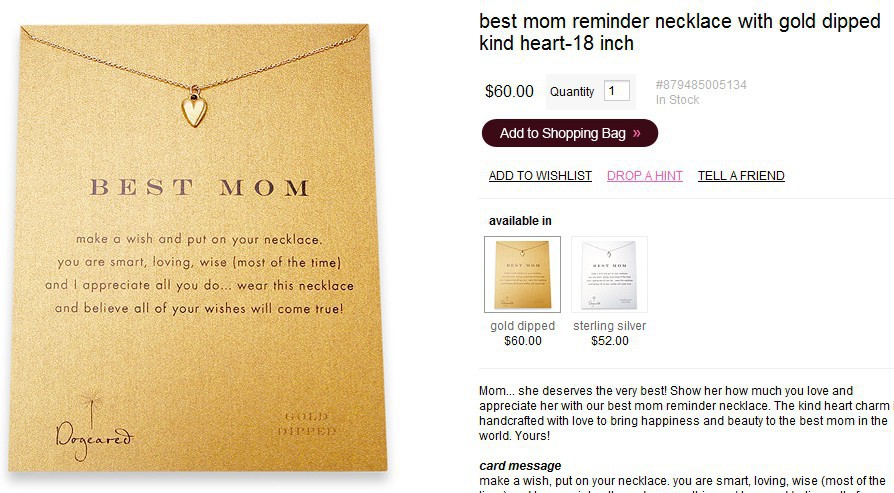
Task: Click the sterling silver option label
Action: point(609,326)
